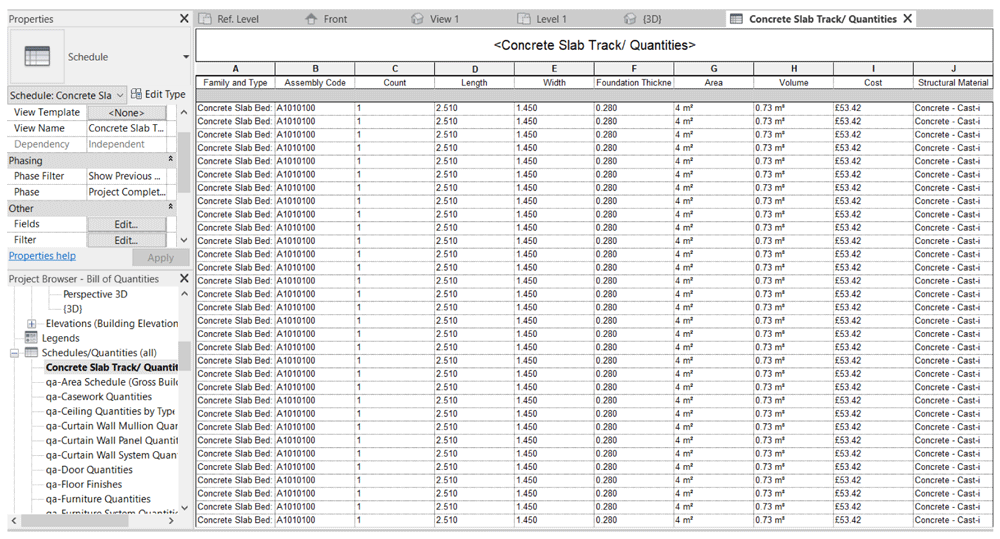The width and height of the screenshot is (1000, 539).
Task: Open the View 1 3D tab
Action: 436,19
